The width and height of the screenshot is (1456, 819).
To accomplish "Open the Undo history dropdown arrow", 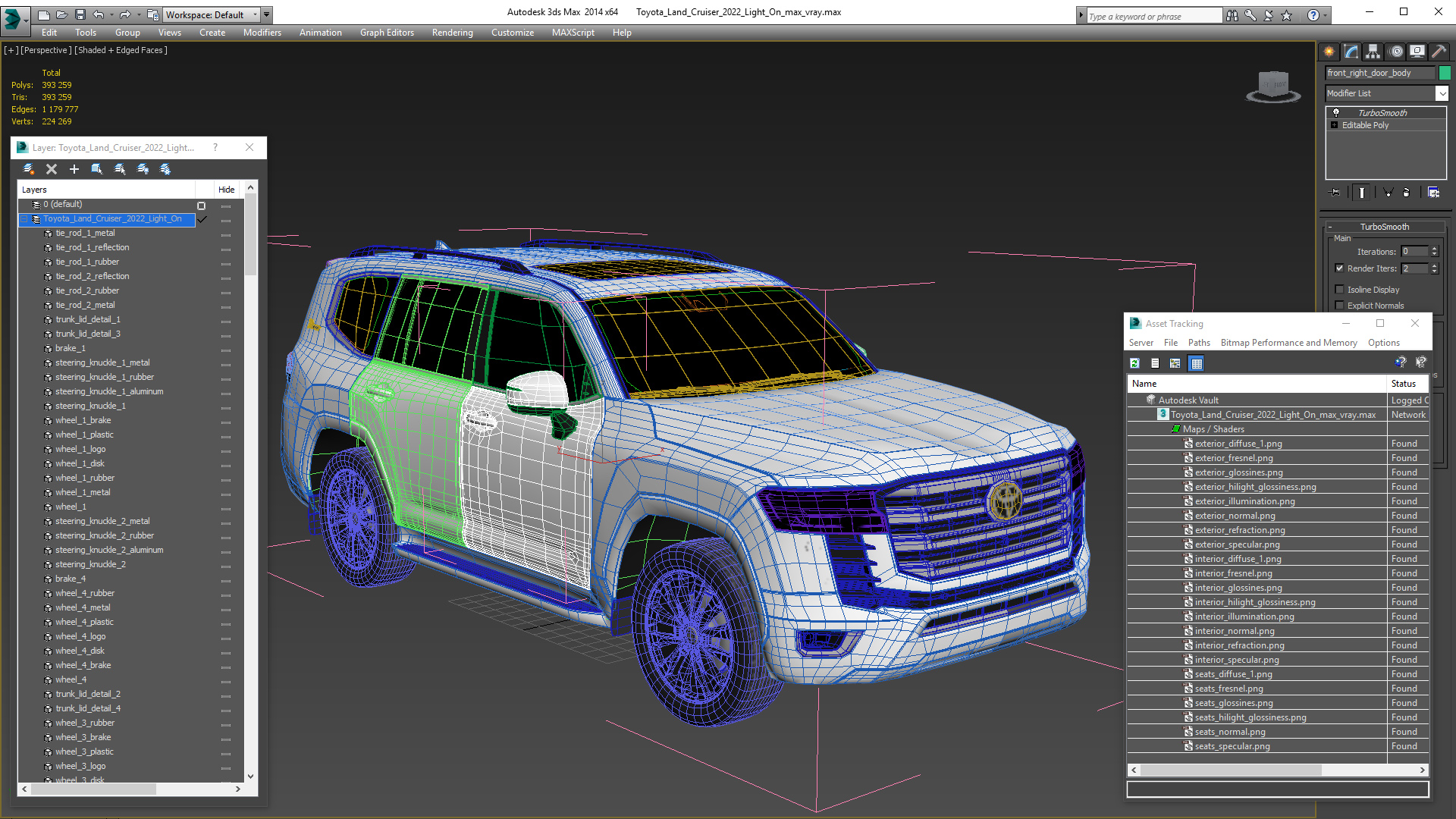I will point(111,14).
